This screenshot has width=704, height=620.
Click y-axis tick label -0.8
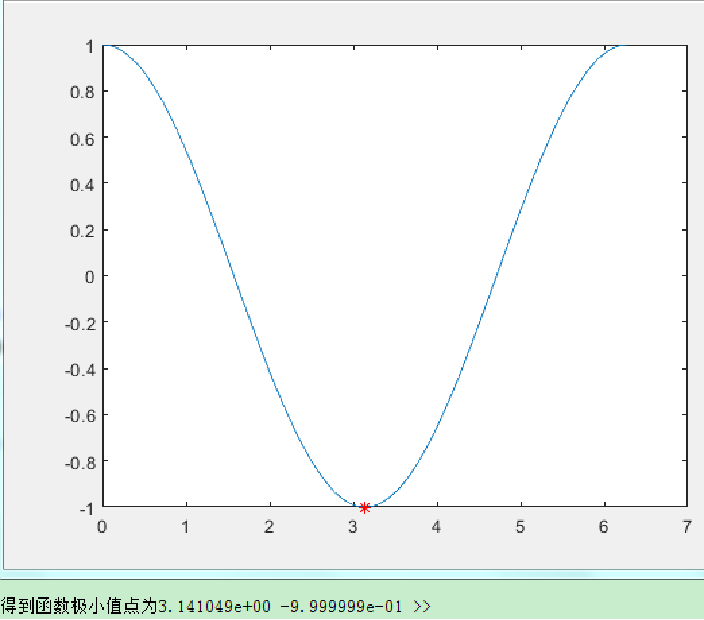(81, 462)
